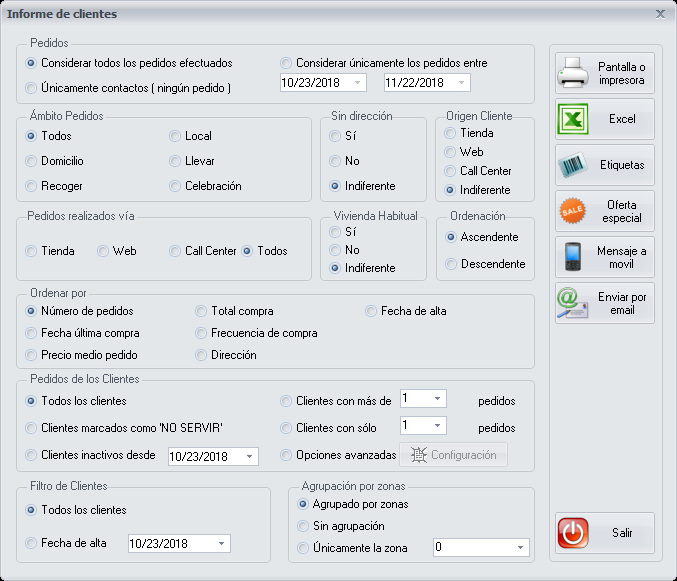Click the mobile phone icon for Mensaje a movil
The height and width of the screenshot is (581, 677).
tap(573, 257)
